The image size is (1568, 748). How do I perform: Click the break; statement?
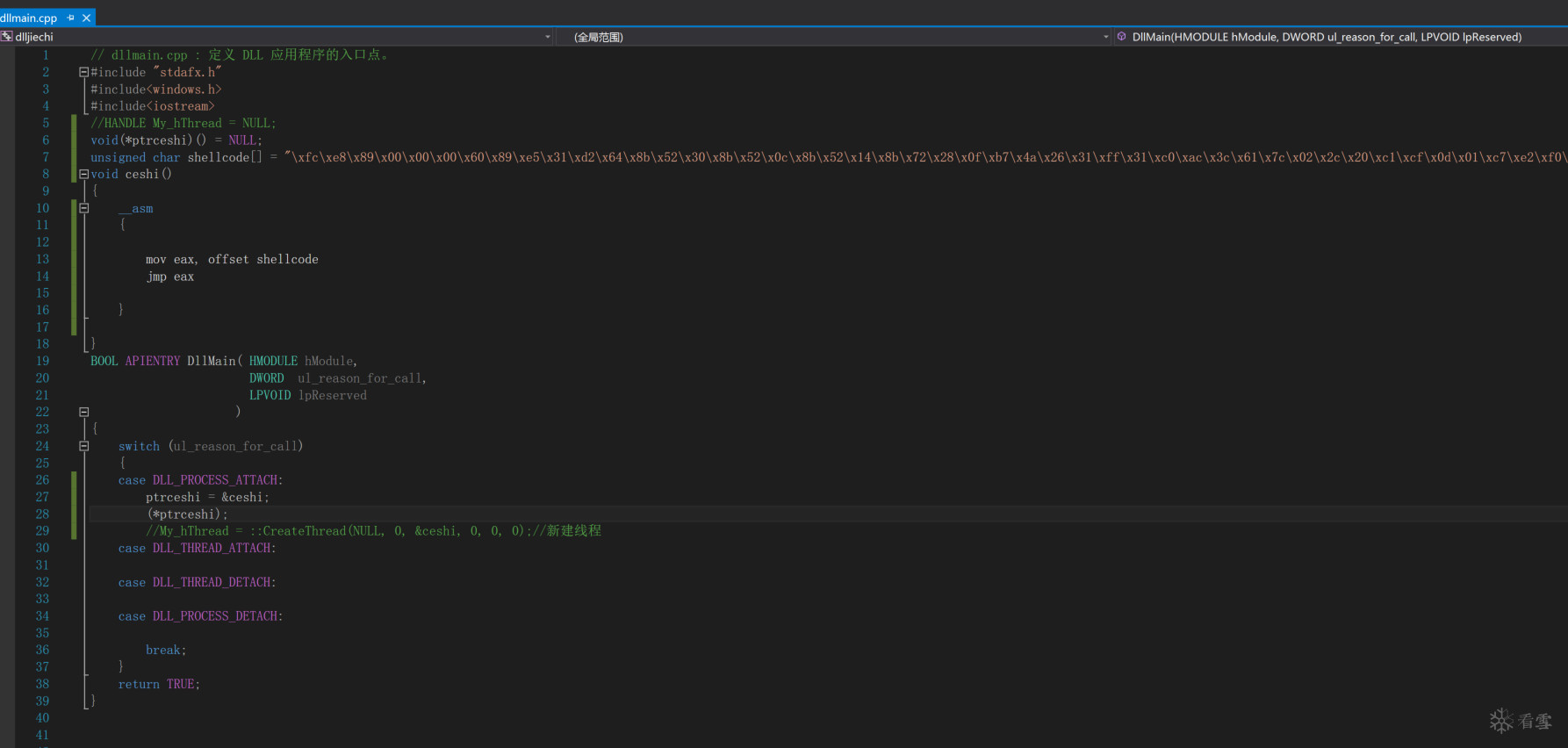[x=166, y=651]
